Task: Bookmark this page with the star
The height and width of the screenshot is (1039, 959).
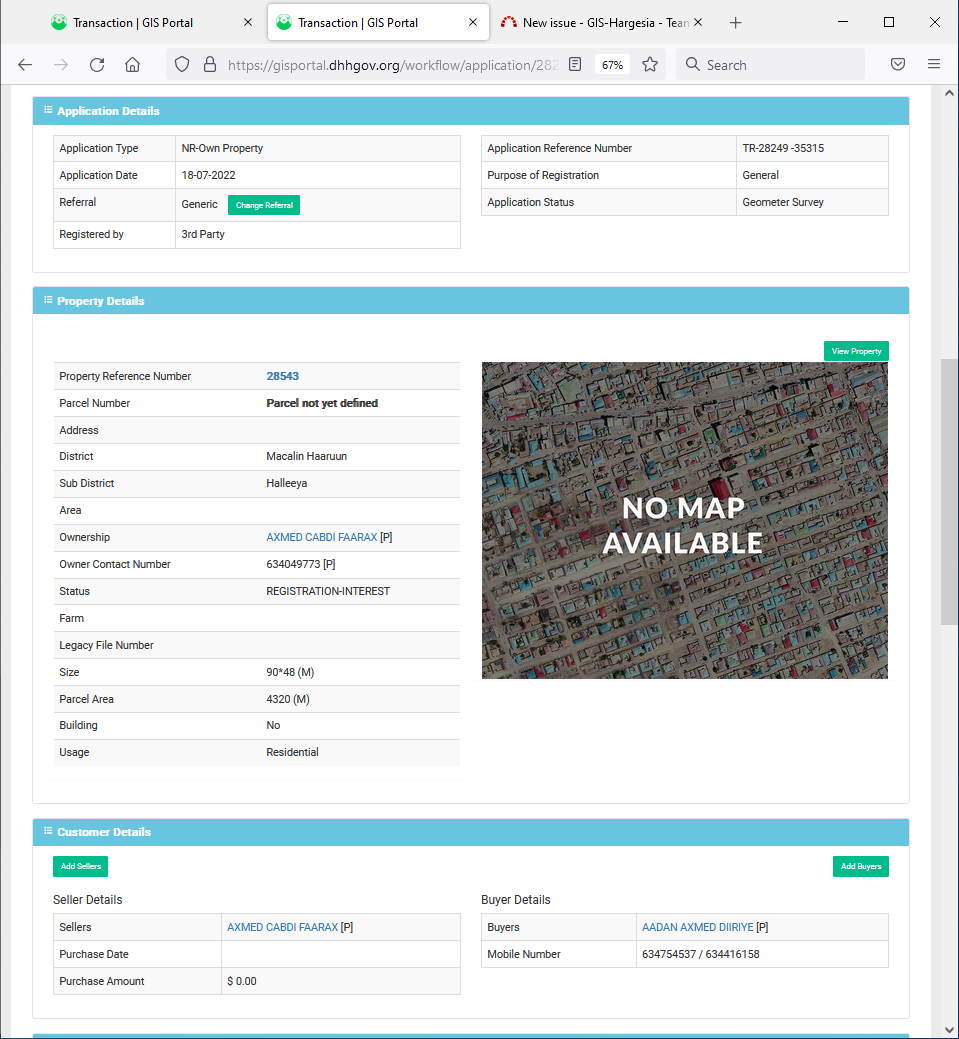Action: point(650,64)
